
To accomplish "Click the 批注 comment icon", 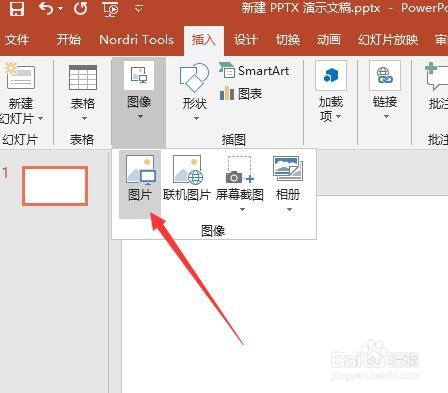I will point(437,77).
